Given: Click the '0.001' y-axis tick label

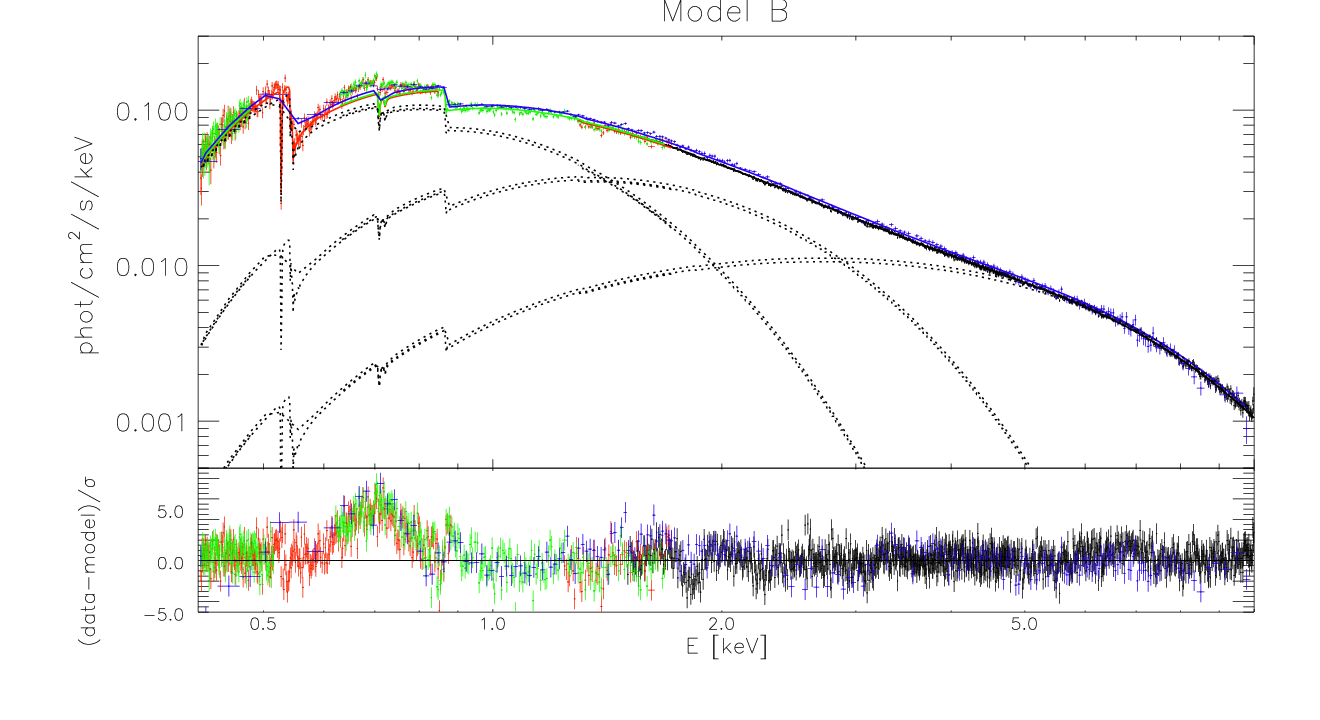Looking at the screenshot, I should coord(152,422).
